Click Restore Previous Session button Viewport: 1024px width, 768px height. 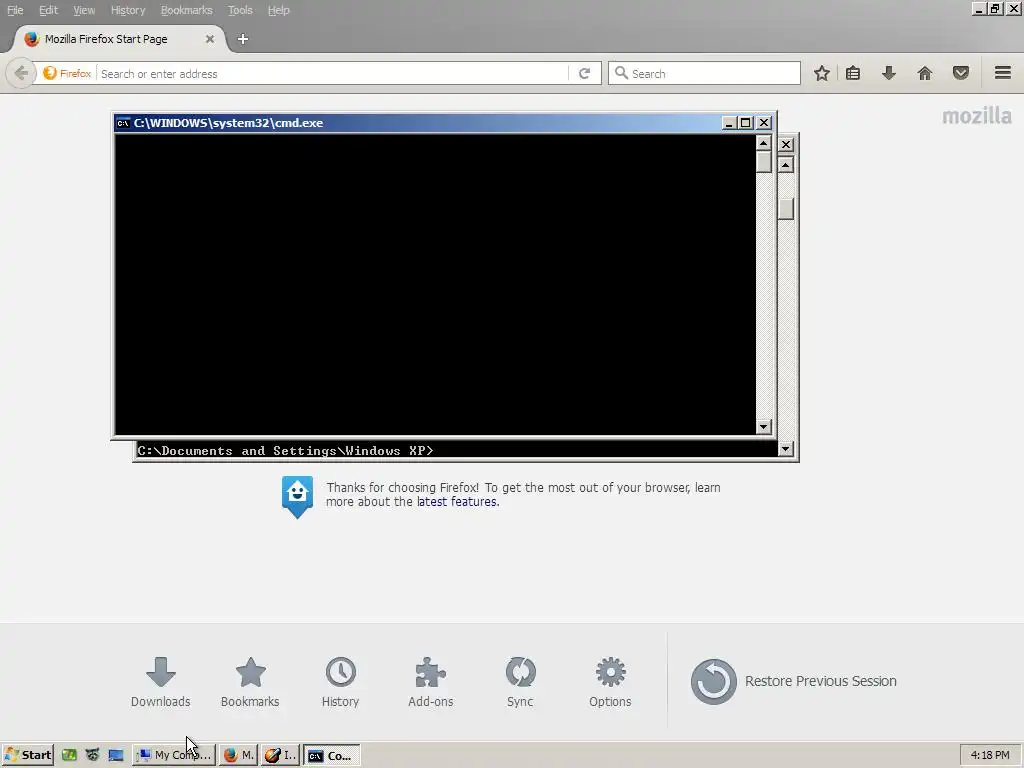(793, 681)
